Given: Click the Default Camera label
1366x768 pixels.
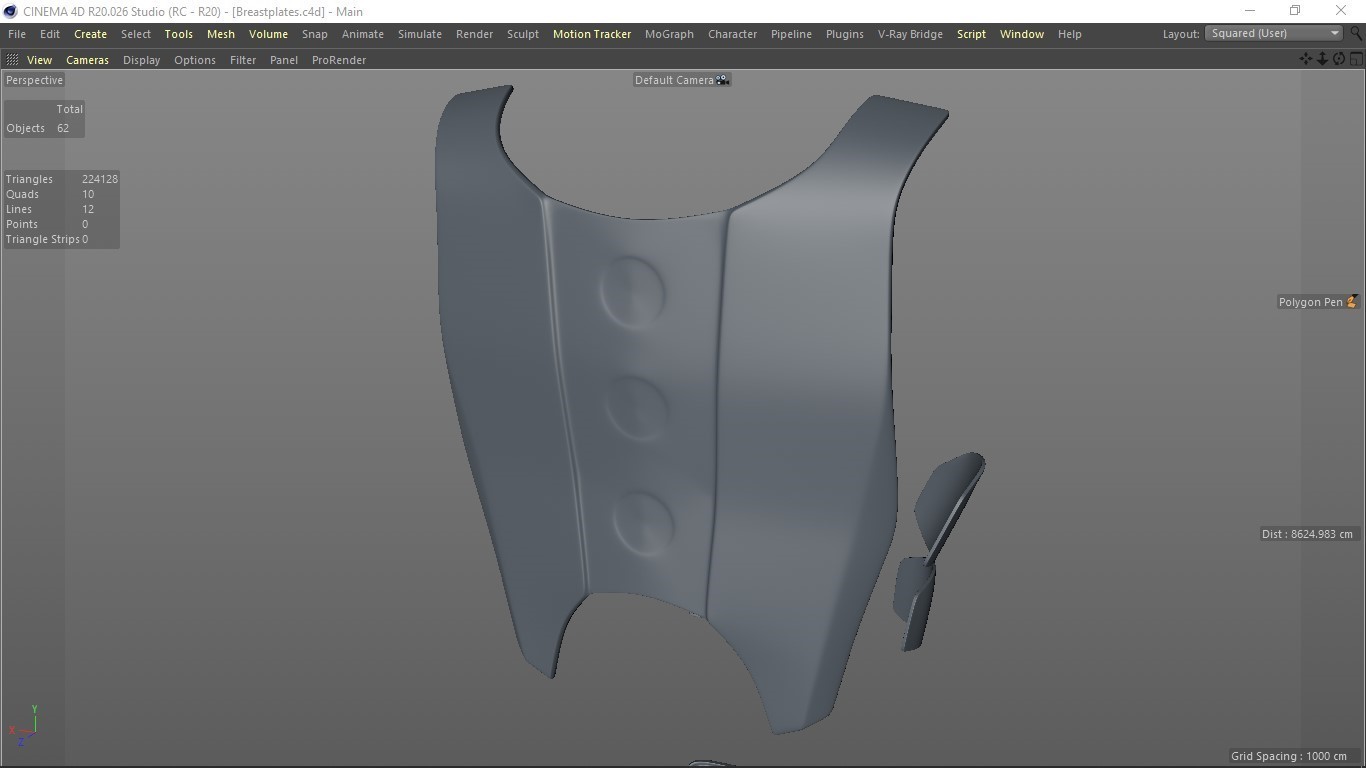Looking at the screenshot, I should [674, 80].
